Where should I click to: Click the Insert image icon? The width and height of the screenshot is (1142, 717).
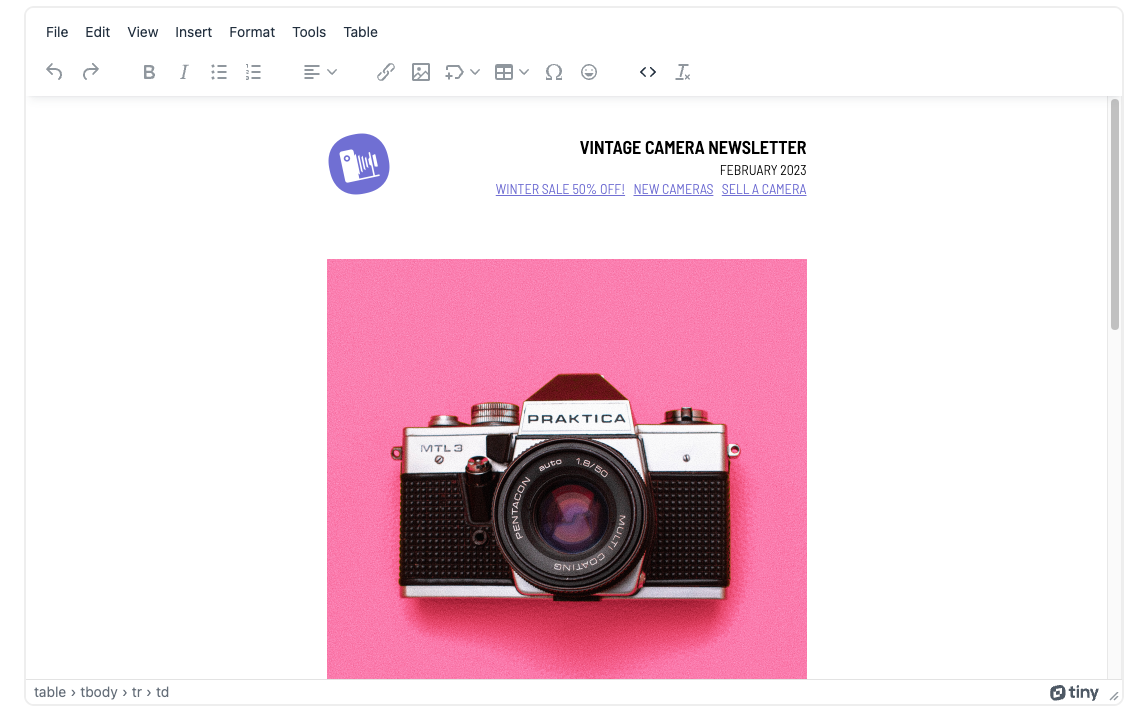[x=421, y=71]
